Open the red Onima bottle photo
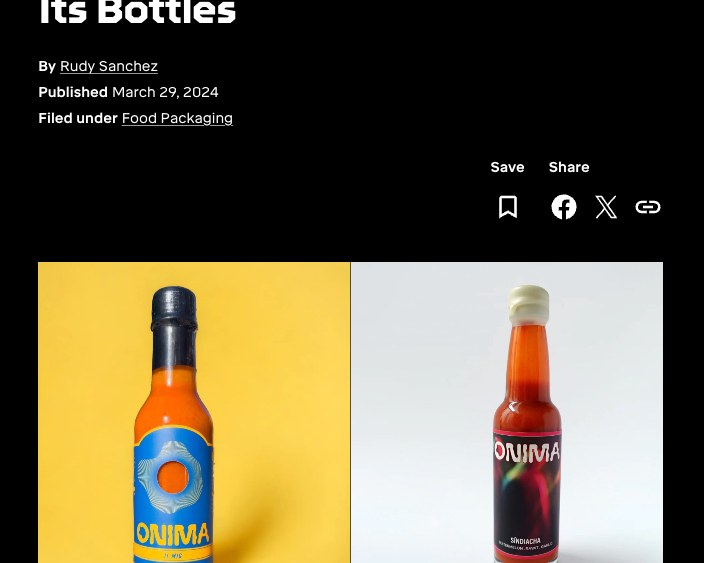The width and height of the screenshot is (704, 563). click(600, 400)
